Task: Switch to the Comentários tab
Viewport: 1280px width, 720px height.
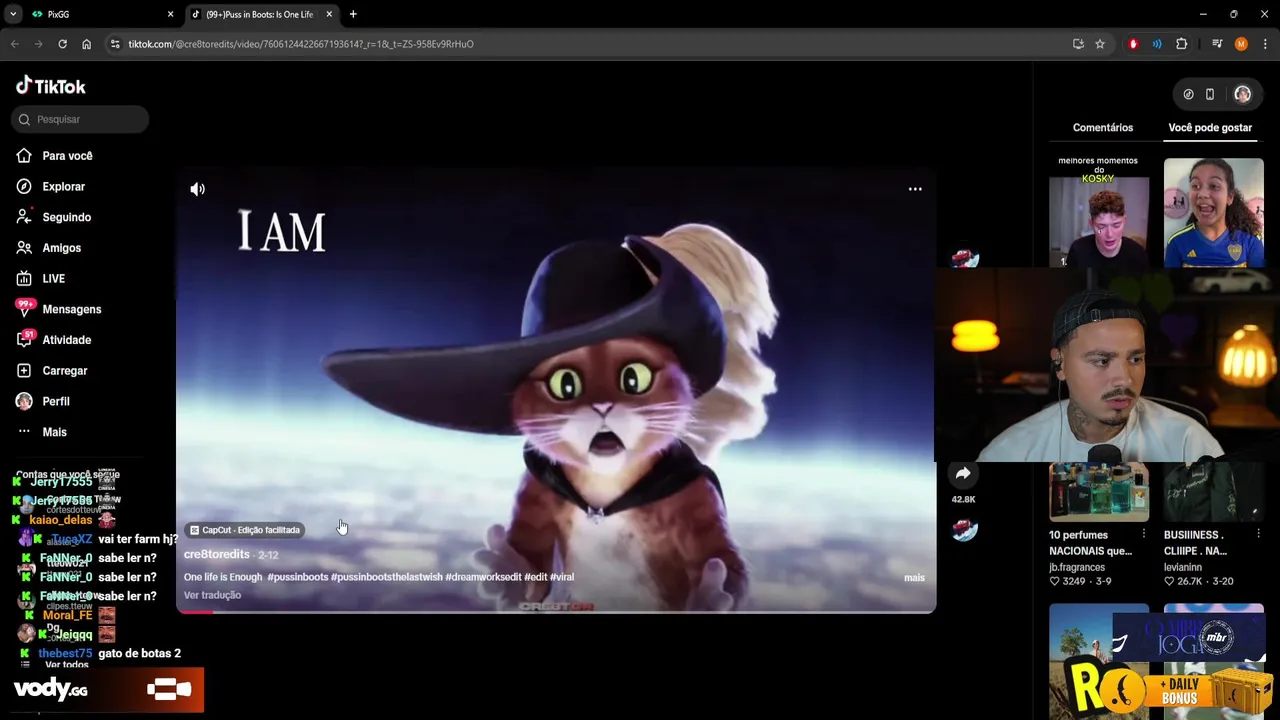Action: (x=1103, y=128)
